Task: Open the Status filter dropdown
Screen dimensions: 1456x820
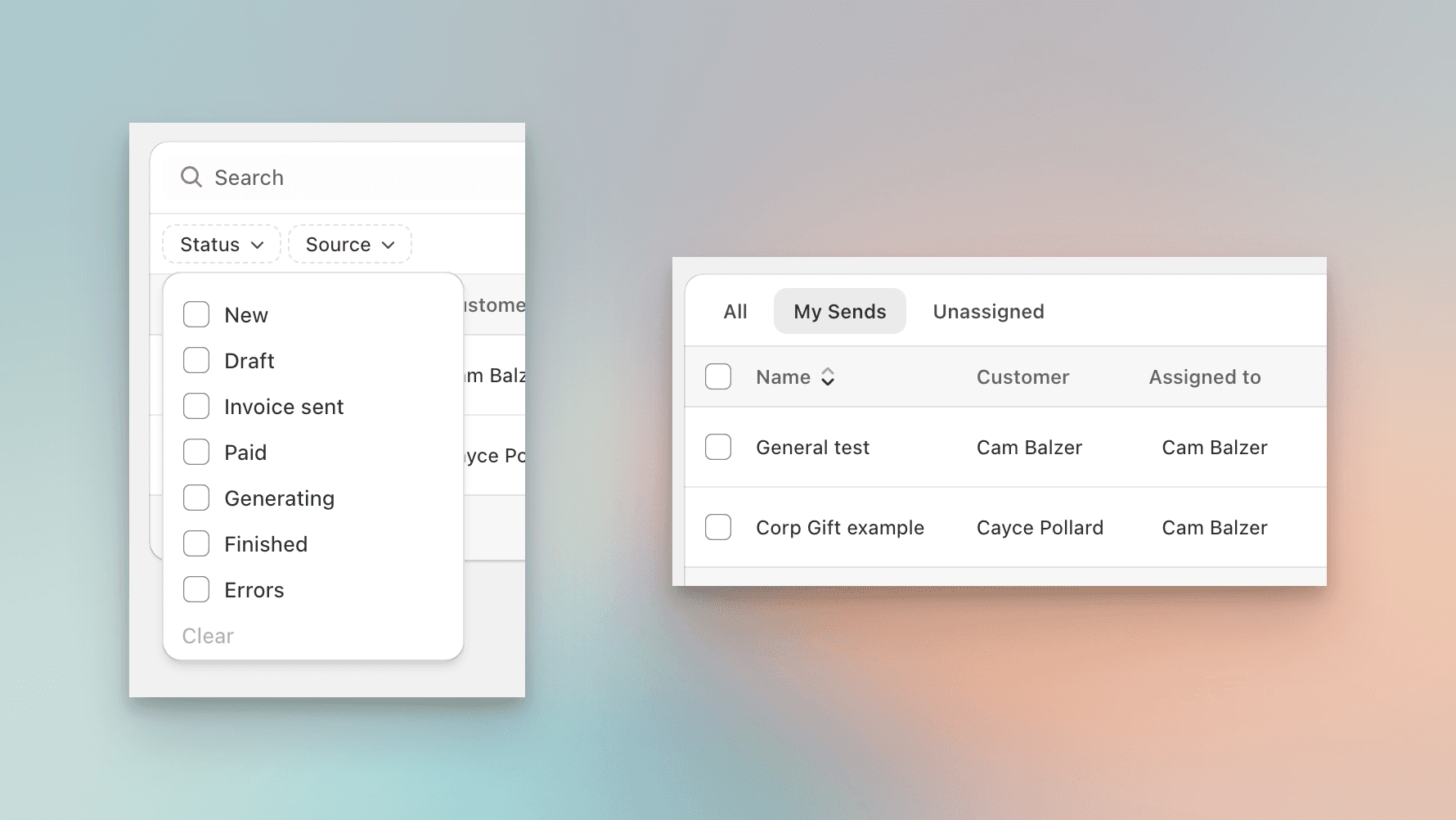Action: point(221,244)
